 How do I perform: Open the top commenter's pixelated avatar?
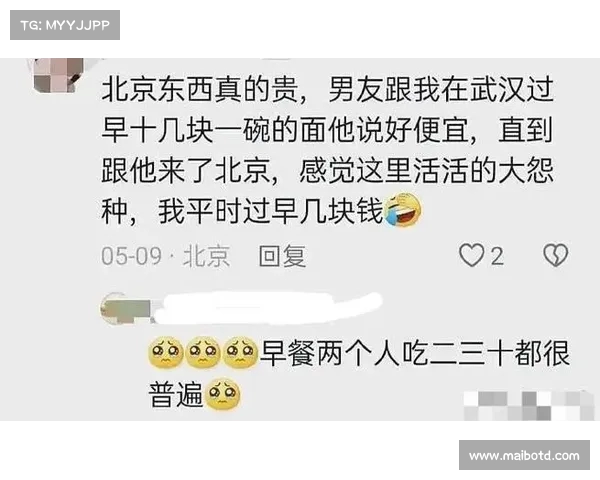(59, 75)
